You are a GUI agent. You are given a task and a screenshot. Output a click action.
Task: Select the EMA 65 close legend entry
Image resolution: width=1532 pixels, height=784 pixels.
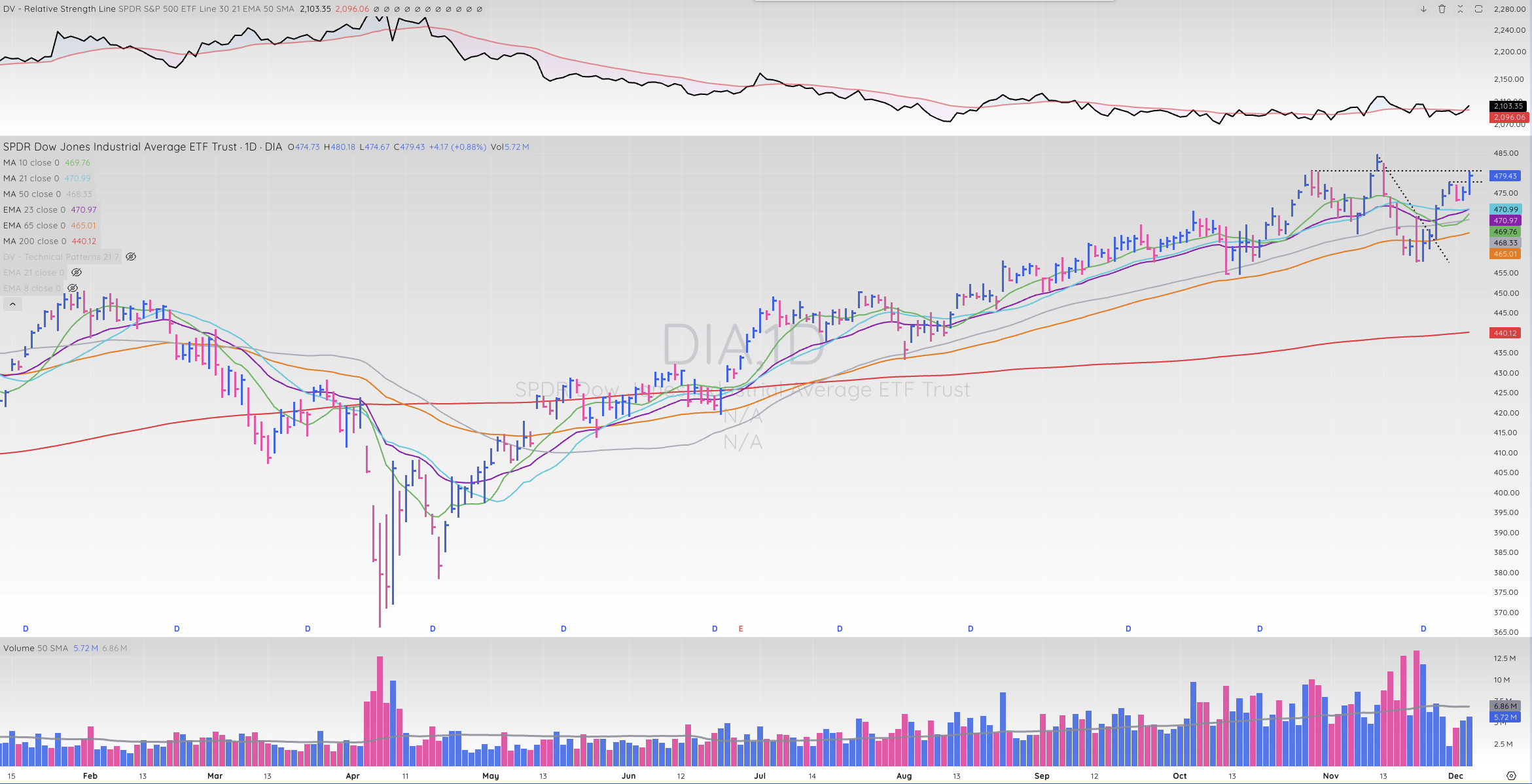[x=35, y=226]
